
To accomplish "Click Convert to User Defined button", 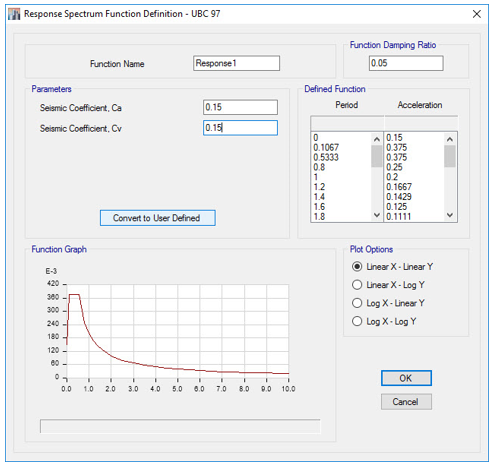I will (x=158, y=218).
